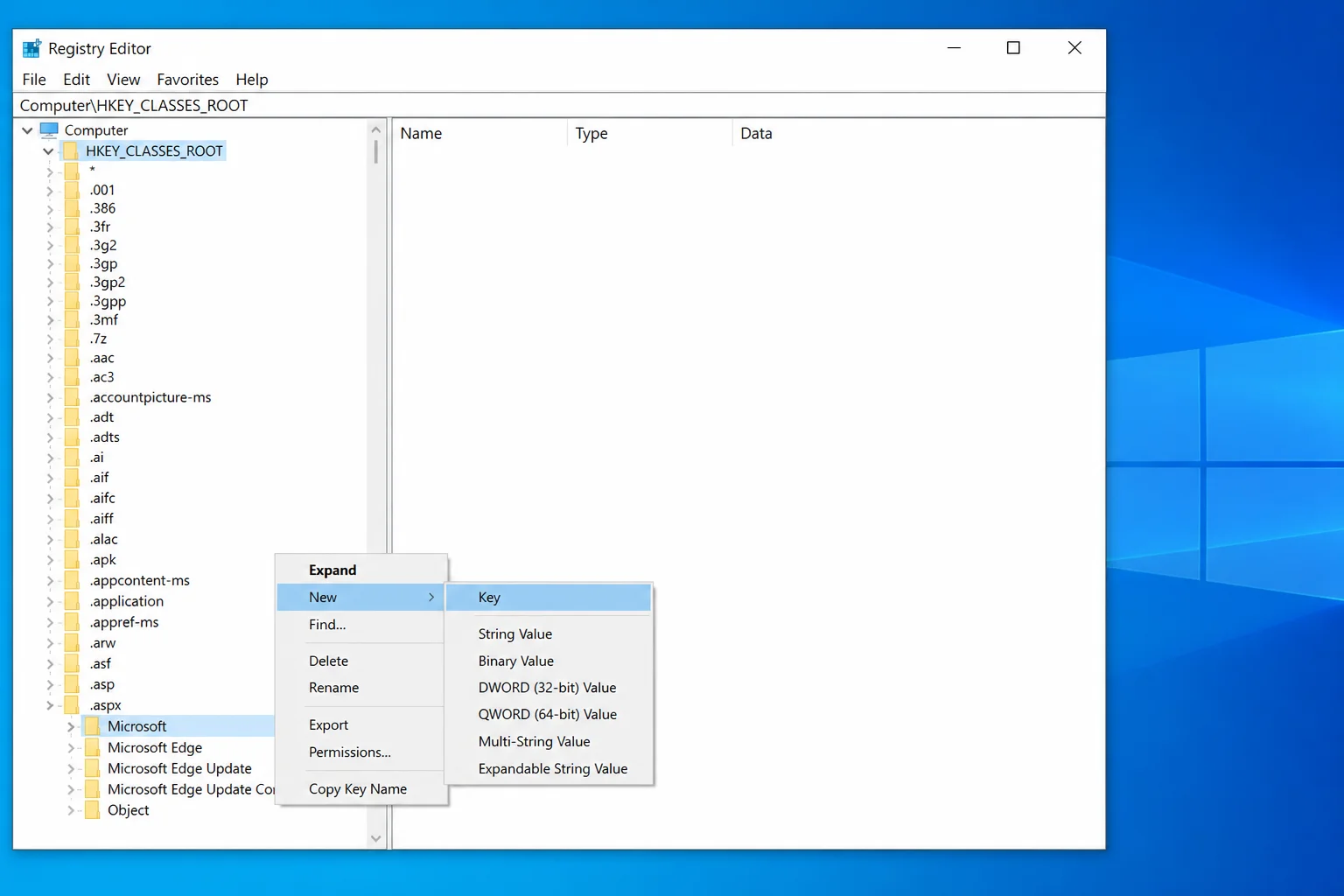This screenshot has height=896, width=1344.
Task: Click the tree scrollbar down arrow
Action: tap(376, 838)
